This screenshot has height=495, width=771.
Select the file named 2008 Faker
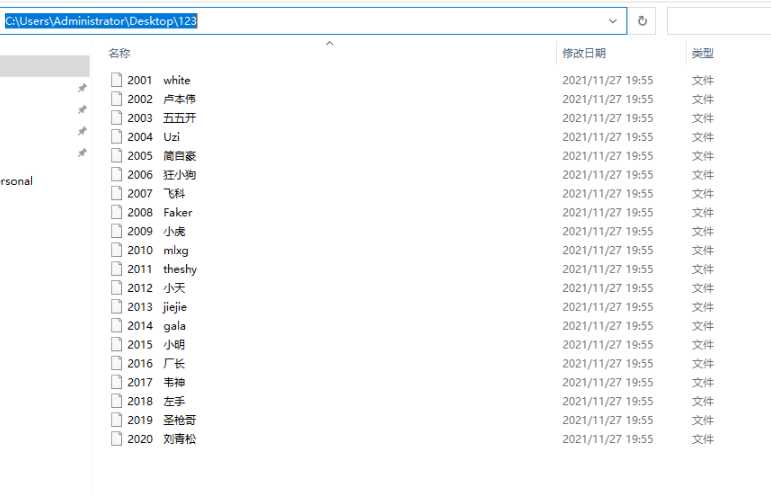point(160,212)
